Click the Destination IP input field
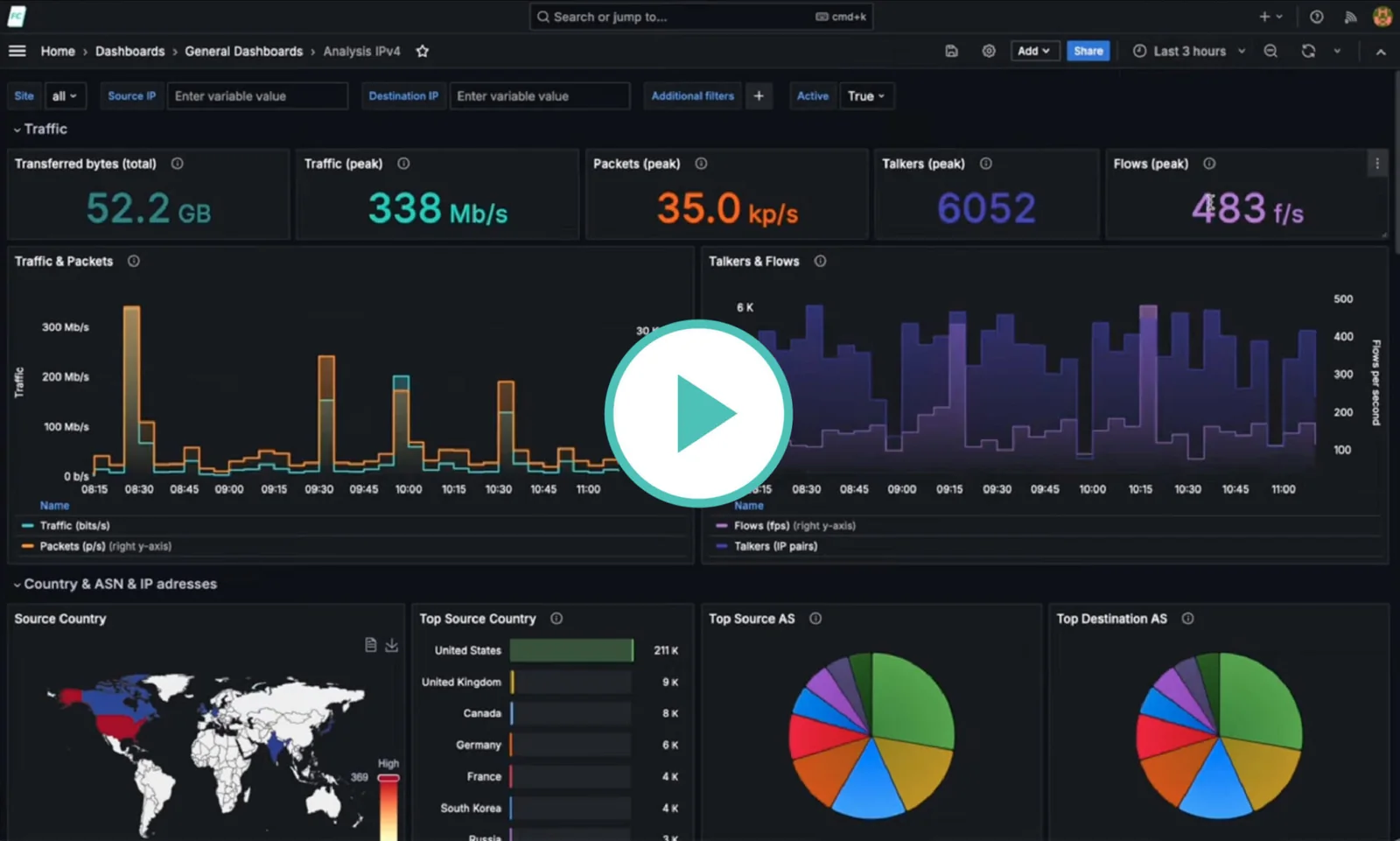The image size is (1400, 841). [x=540, y=96]
